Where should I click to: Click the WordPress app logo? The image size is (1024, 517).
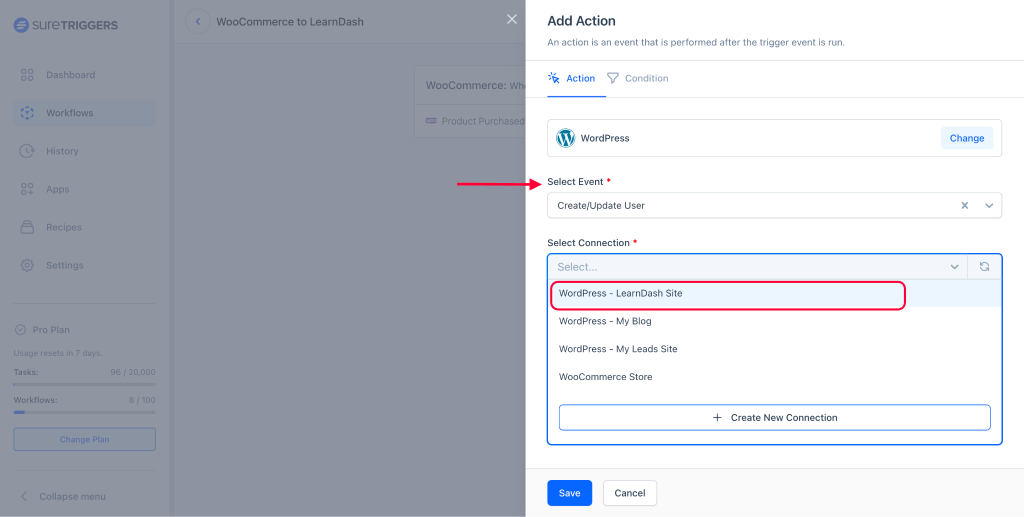(566, 138)
